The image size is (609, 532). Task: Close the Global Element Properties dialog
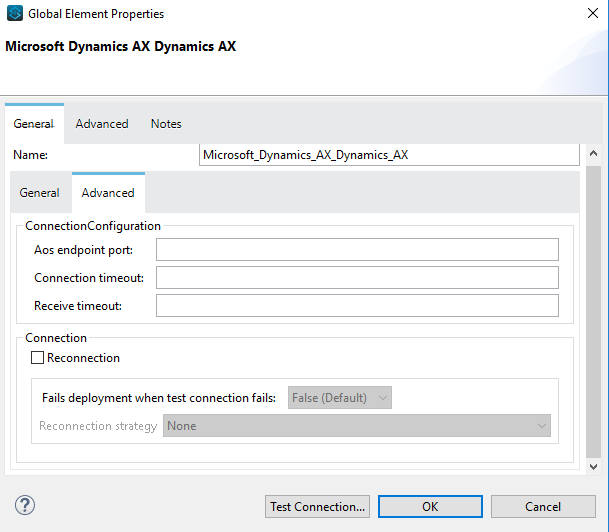[x=585, y=14]
